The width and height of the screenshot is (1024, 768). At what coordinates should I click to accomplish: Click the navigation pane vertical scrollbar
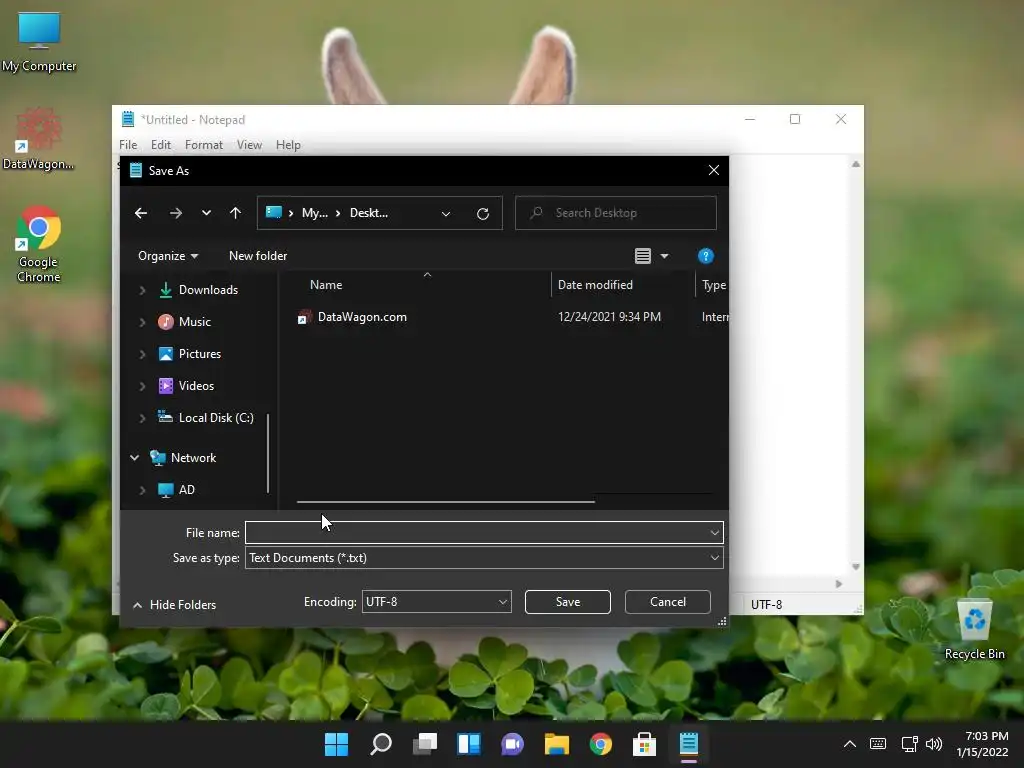[268, 453]
